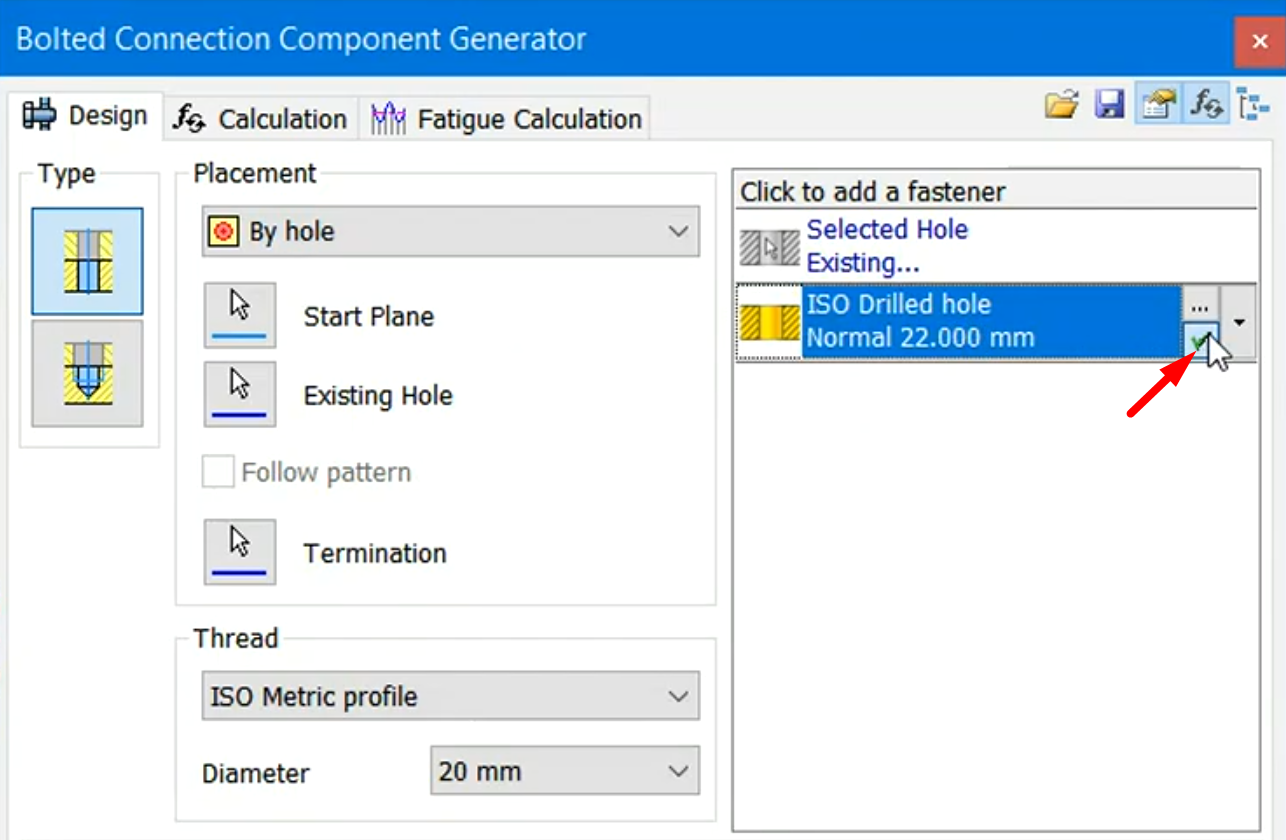Open the By hole placement dropdown
This screenshot has height=840, width=1286.
450,232
